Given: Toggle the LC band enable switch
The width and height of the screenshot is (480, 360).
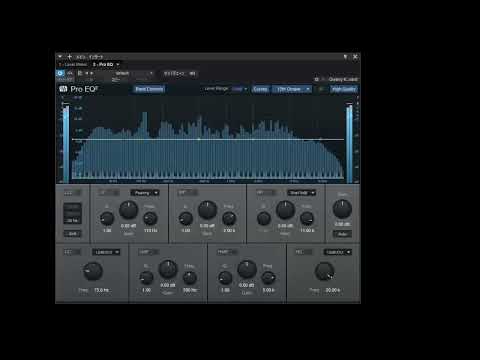Looking at the screenshot, I should [x=72, y=252].
